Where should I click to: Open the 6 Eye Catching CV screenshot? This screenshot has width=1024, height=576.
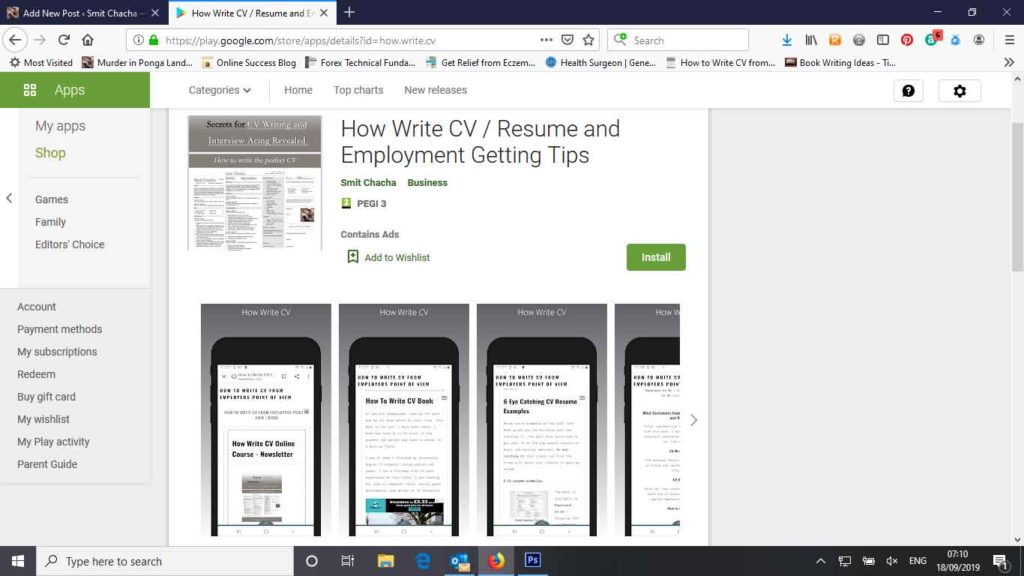541,420
